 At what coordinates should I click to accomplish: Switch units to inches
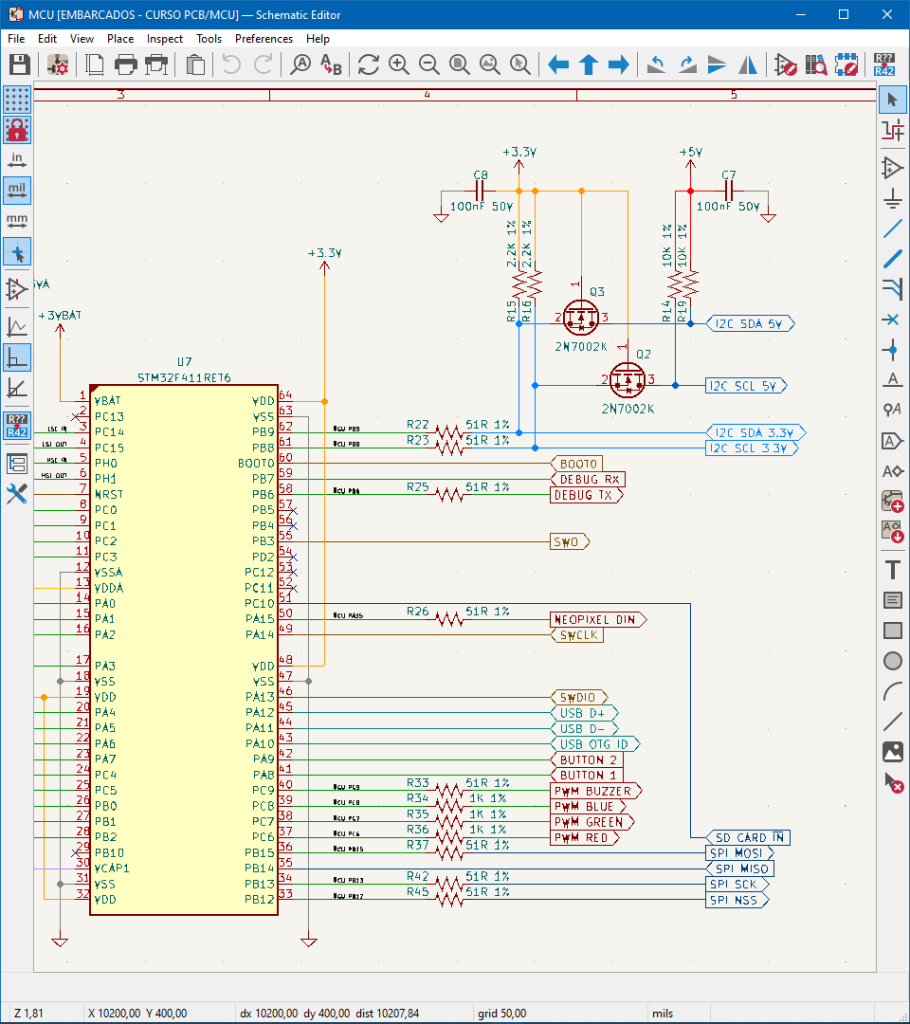click(17, 160)
